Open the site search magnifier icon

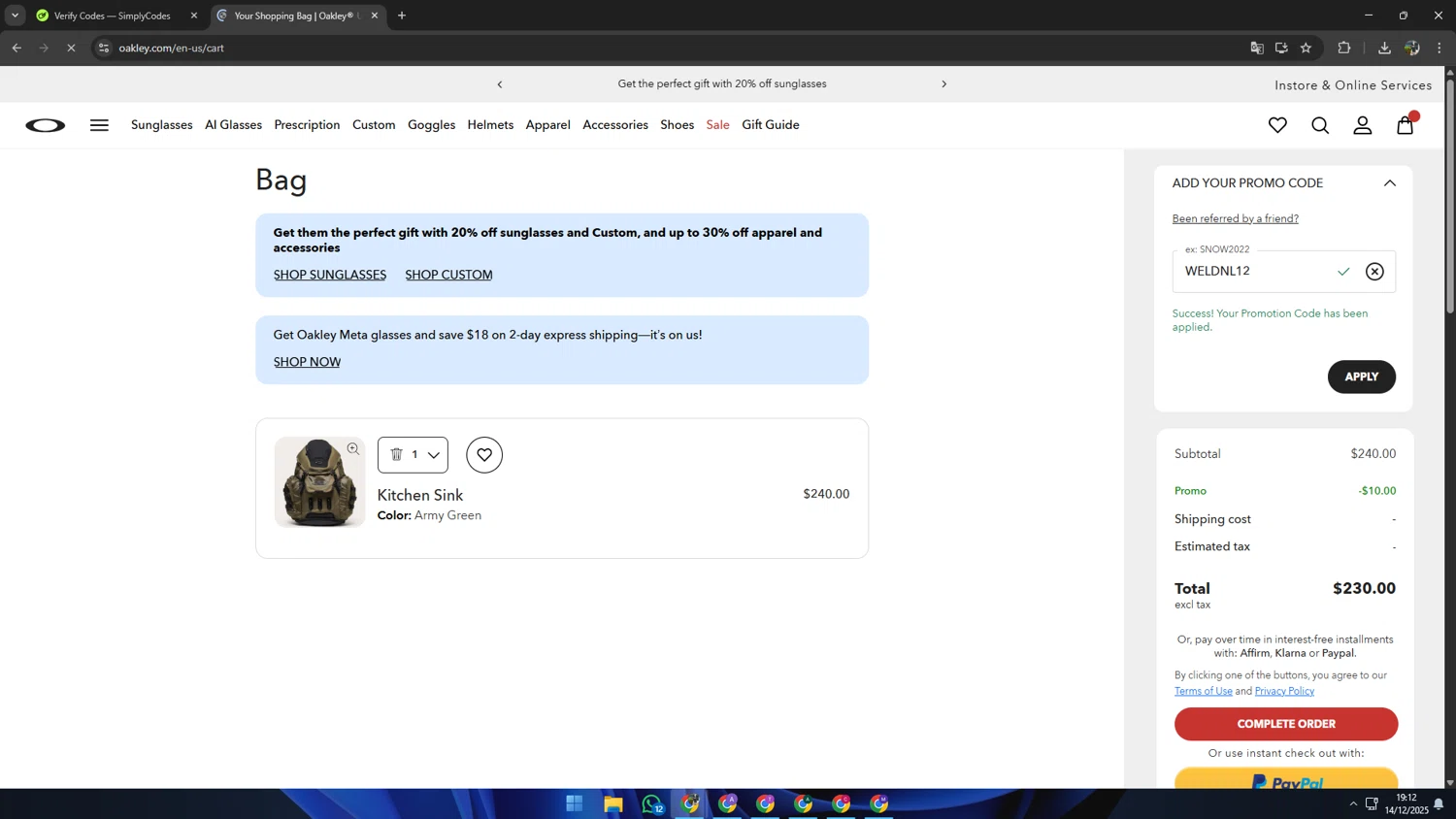click(x=1320, y=125)
